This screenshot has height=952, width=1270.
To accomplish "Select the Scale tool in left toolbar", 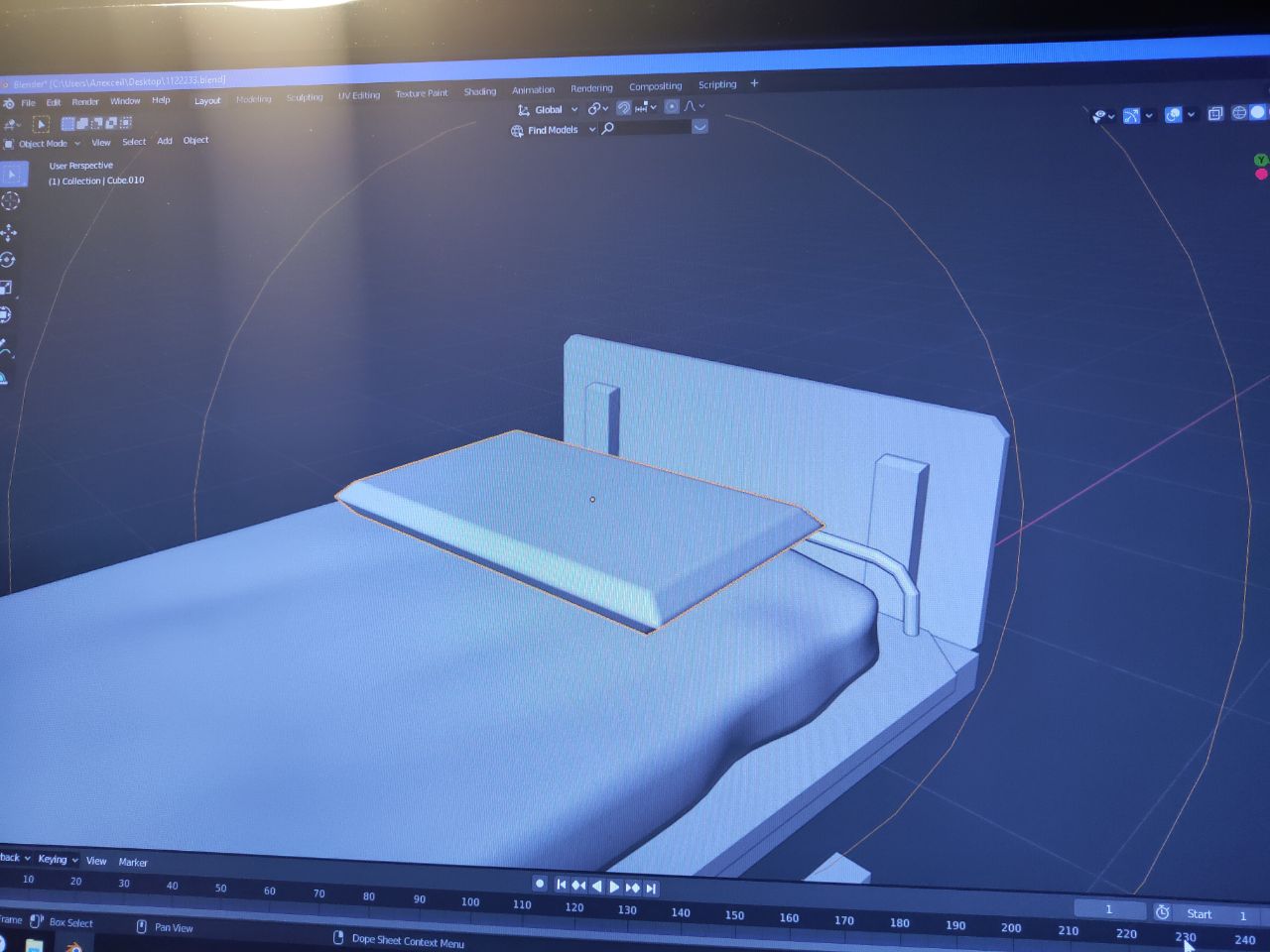I will [6, 288].
